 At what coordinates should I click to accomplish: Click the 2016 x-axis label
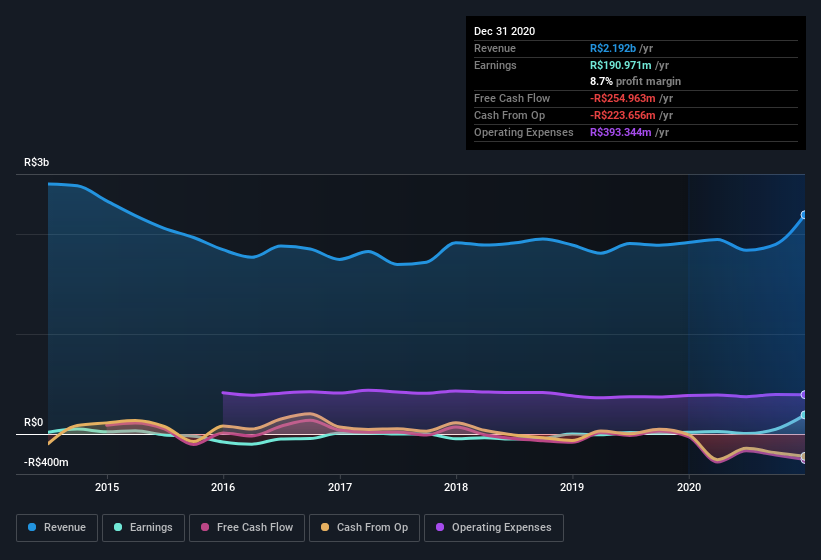223,487
